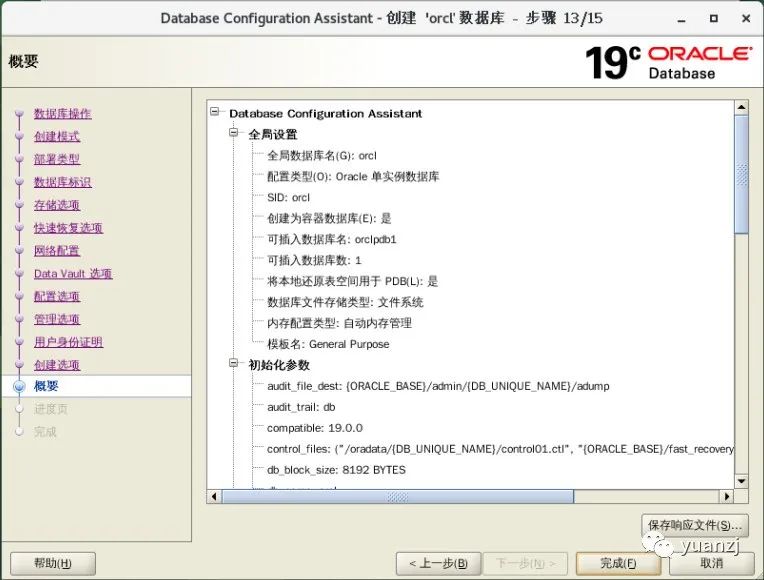Image resolution: width=764 pixels, height=580 pixels.
Task: Minimize the DBCA window
Action: tap(681, 19)
